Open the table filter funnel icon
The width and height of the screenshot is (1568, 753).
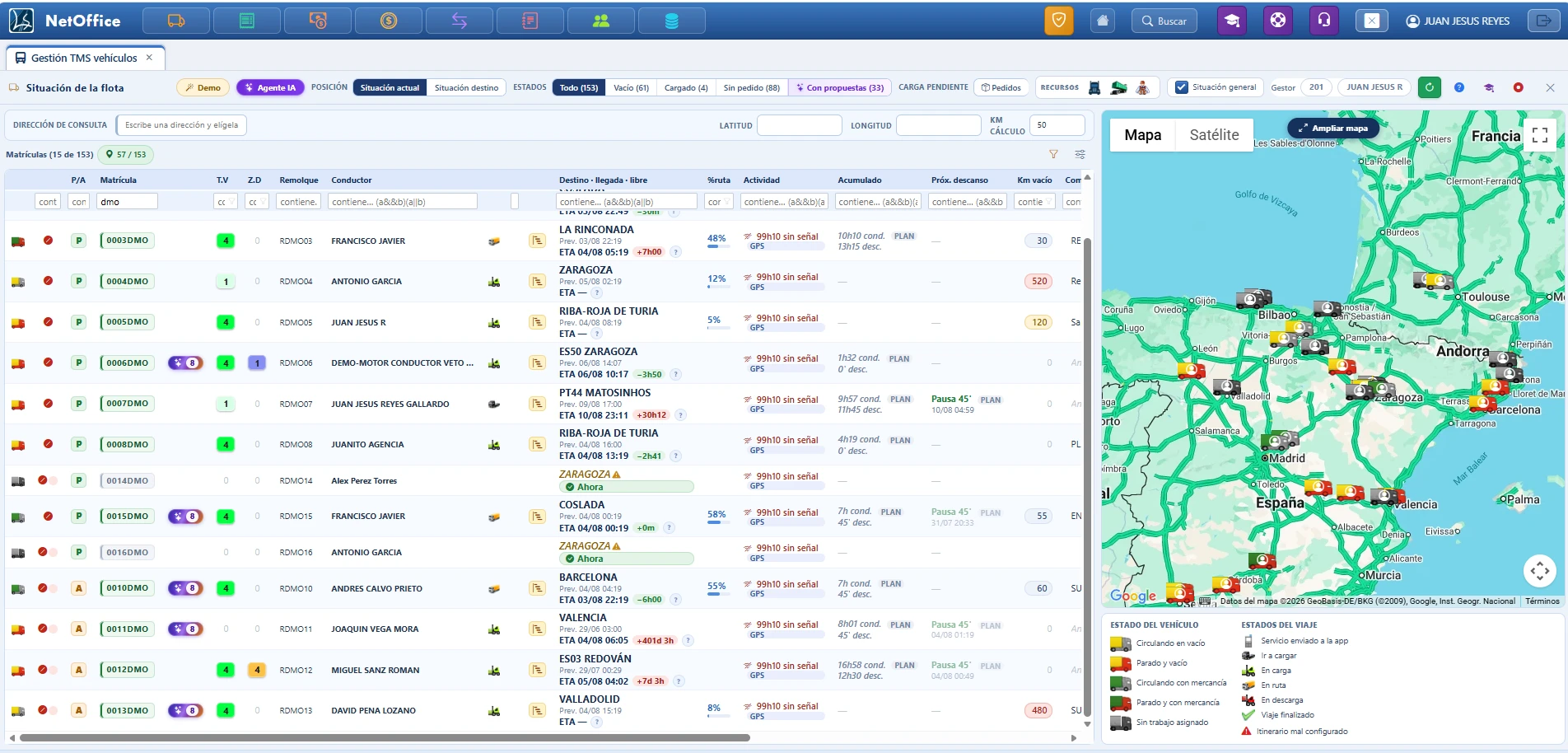coord(1053,154)
